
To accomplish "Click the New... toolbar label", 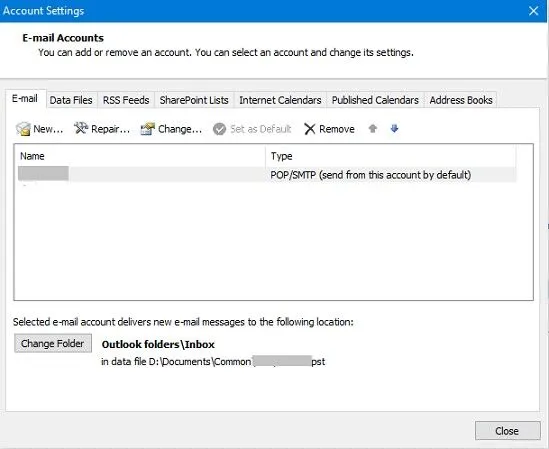I will [48, 129].
